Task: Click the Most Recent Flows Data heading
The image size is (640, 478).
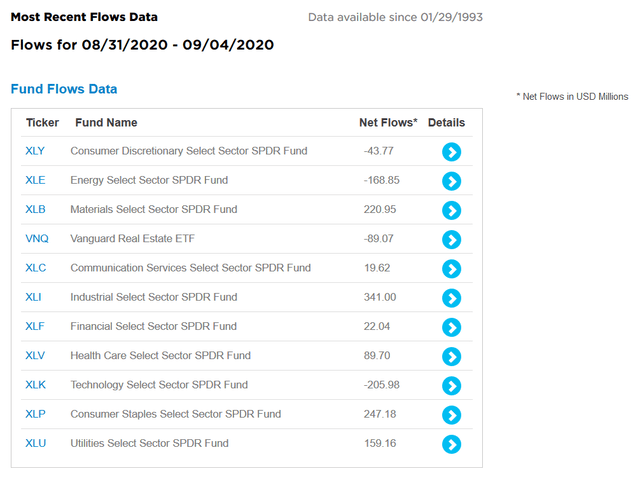Action: 84,17
